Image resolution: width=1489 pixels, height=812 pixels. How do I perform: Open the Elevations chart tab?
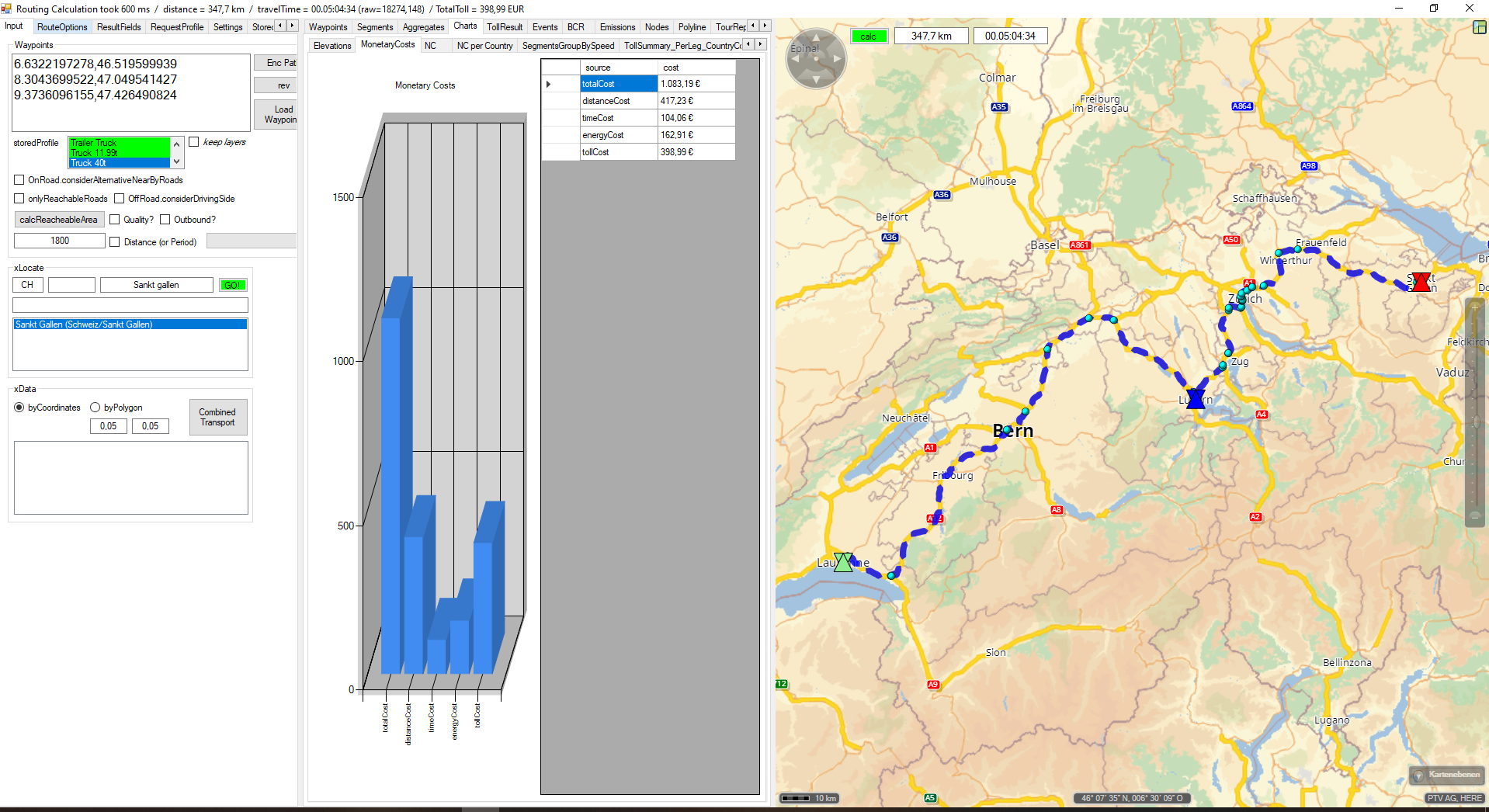(332, 46)
